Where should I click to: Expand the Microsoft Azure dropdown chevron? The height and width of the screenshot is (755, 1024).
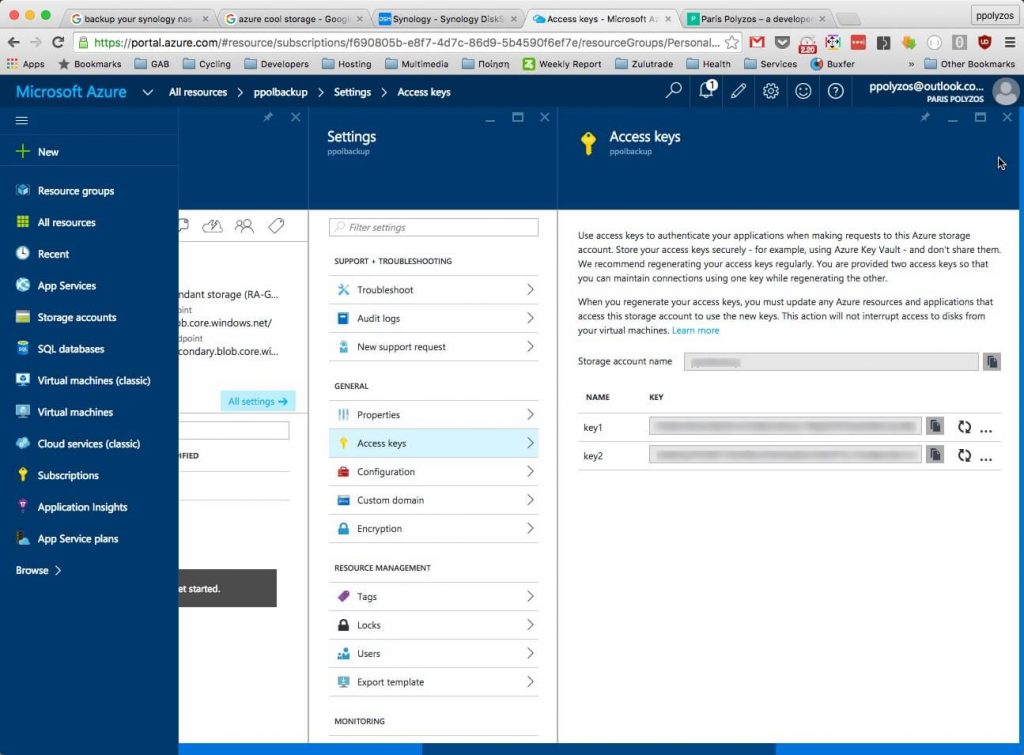(x=148, y=92)
